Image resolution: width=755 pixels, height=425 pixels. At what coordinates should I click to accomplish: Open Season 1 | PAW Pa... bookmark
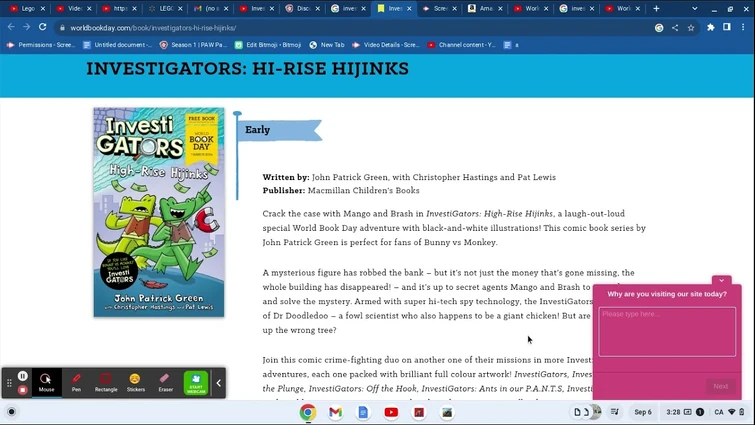click(193, 45)
